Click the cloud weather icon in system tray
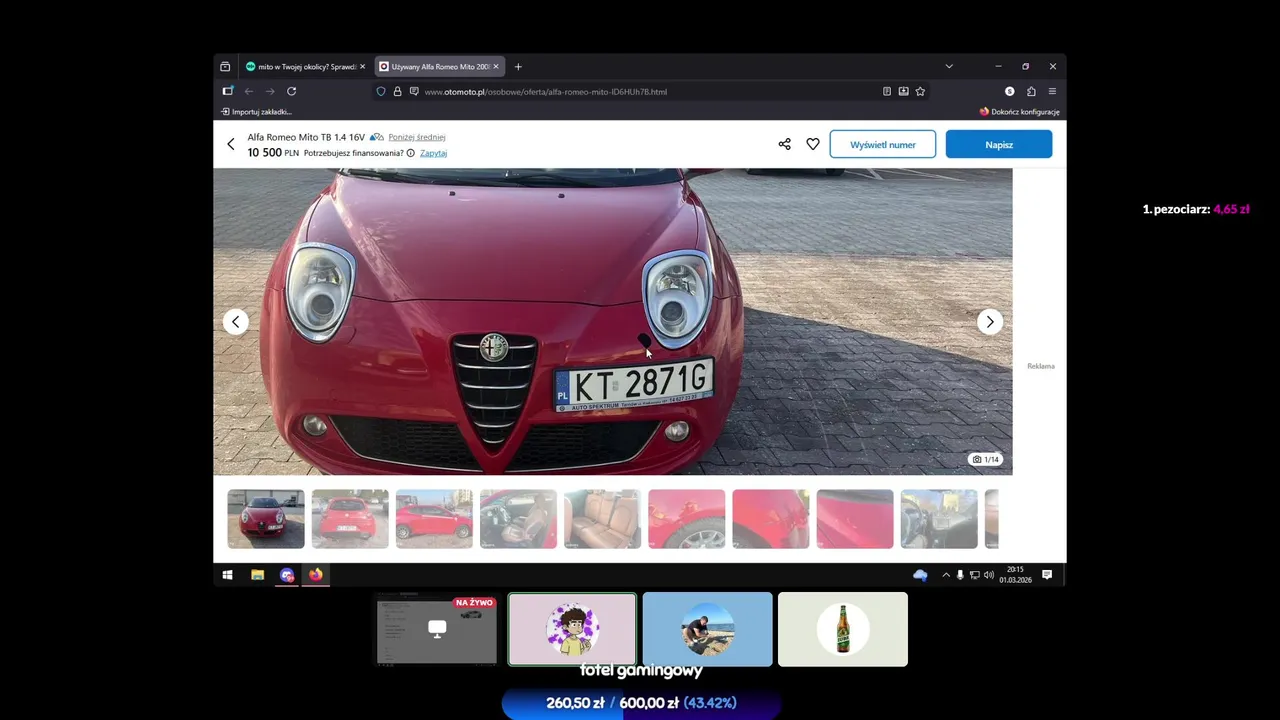The image size is (1280, 720). 920,575
